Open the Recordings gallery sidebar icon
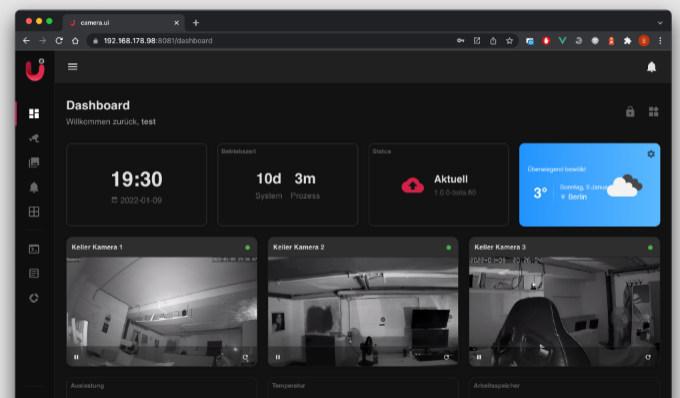 [x=34, y=163]
